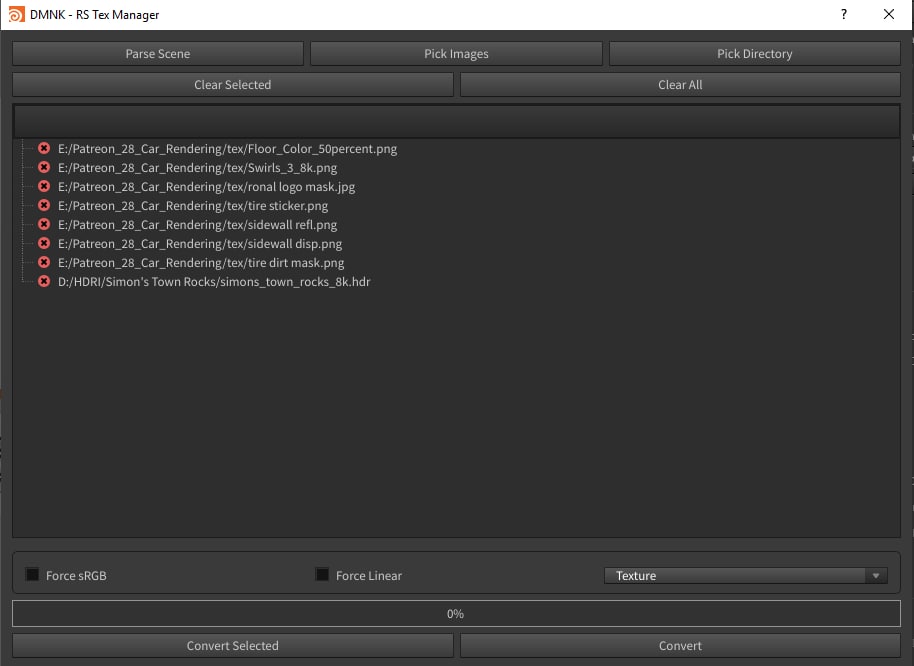Click the empty header bar above the file list
Screen dimensions: 914x666
click(x=456, y=121)
